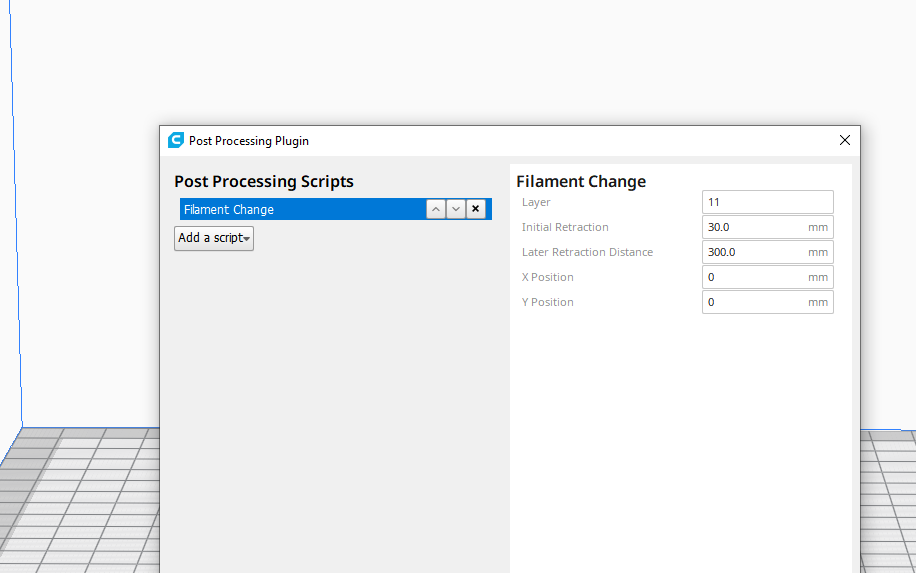Move Filament Change script up

pyautogui.click(x=436, y=209)
